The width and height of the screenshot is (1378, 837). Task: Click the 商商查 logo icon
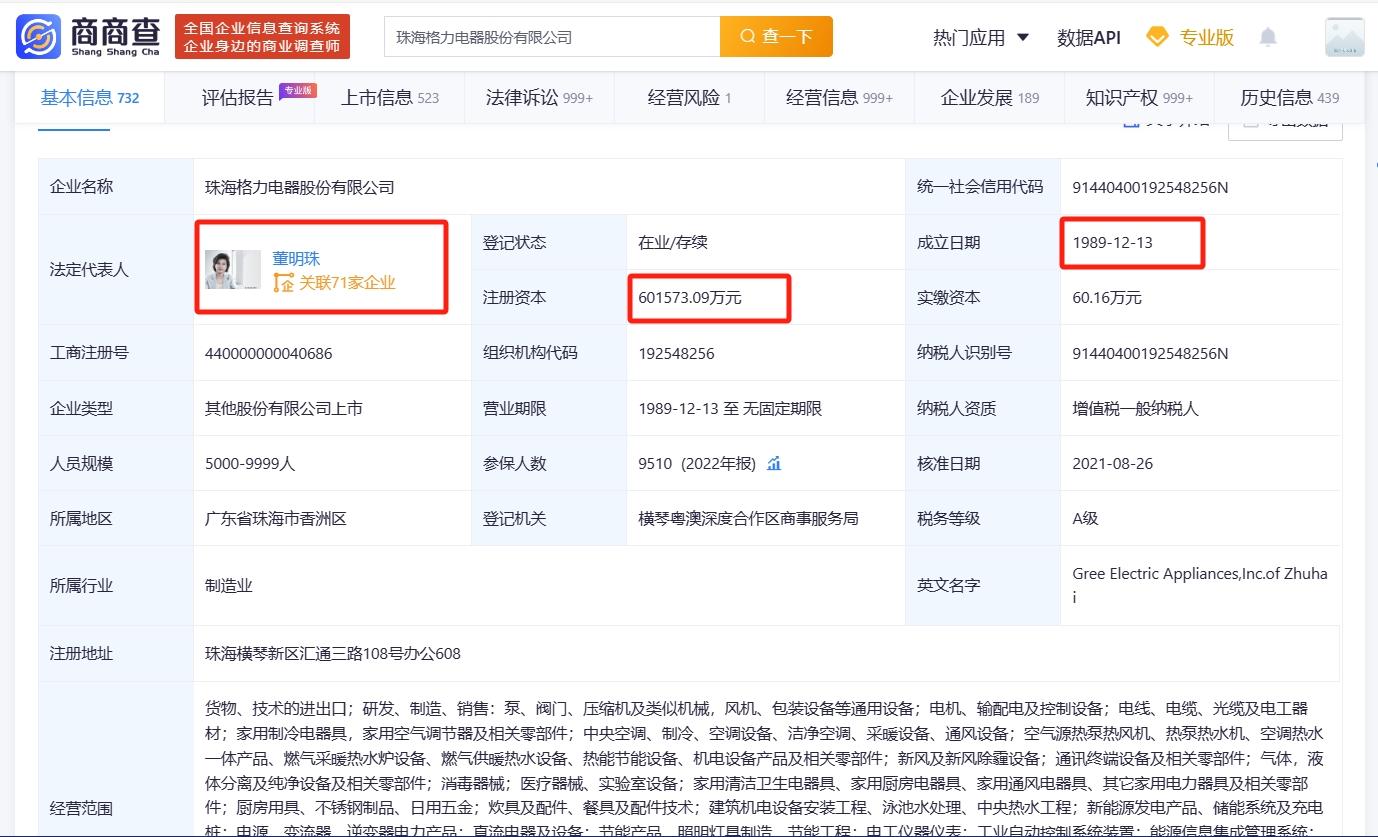click(x=38, y=37)
